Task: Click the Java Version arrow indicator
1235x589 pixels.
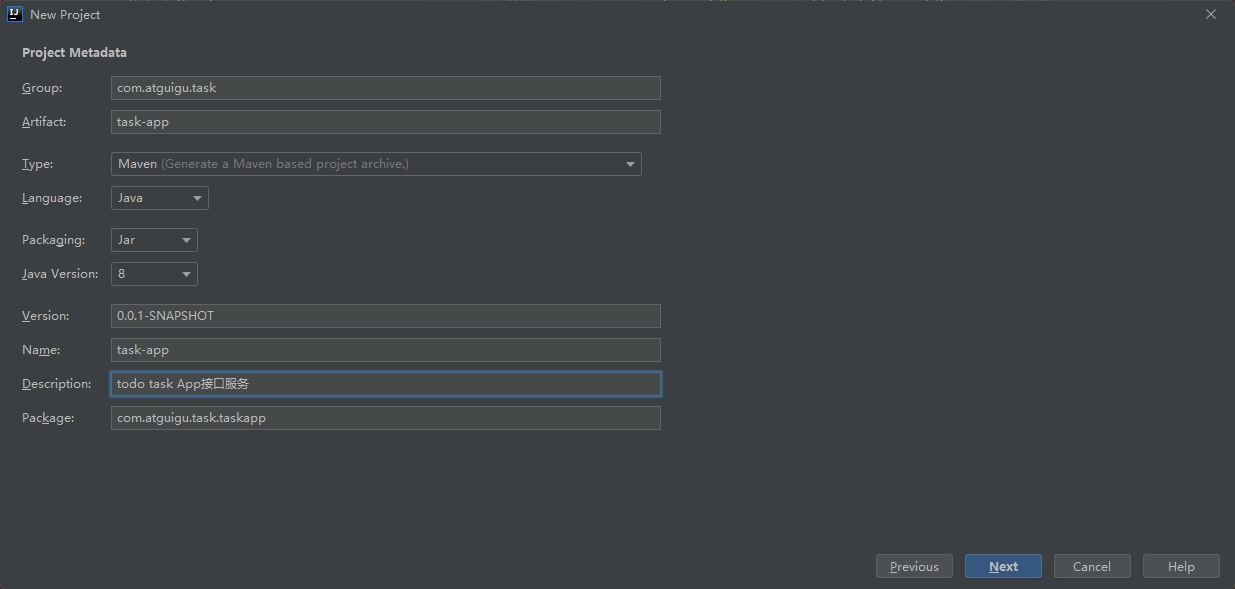Action: (x=186, y=274)
